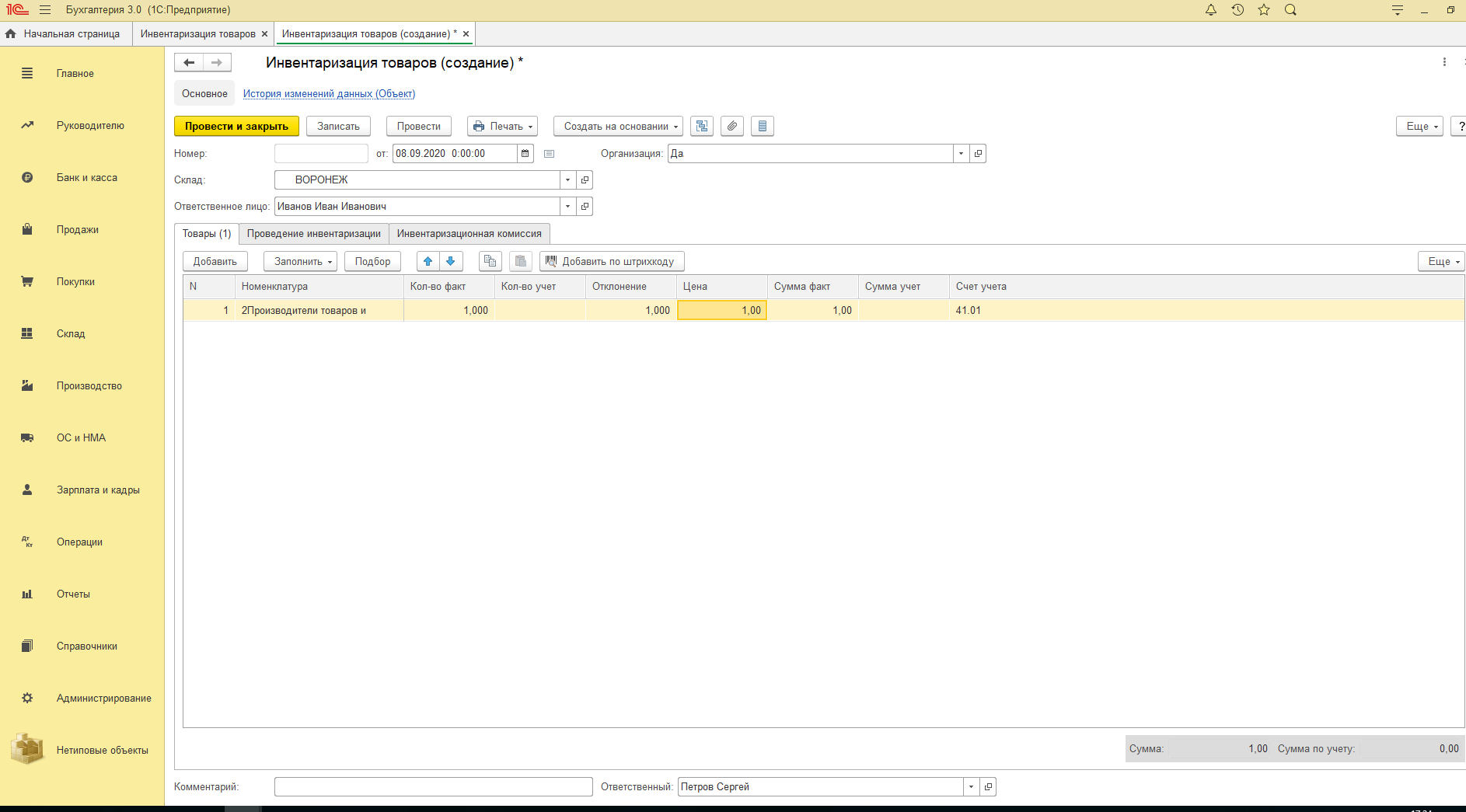
Task: Click the Комментарий input field
Action: 433,787
